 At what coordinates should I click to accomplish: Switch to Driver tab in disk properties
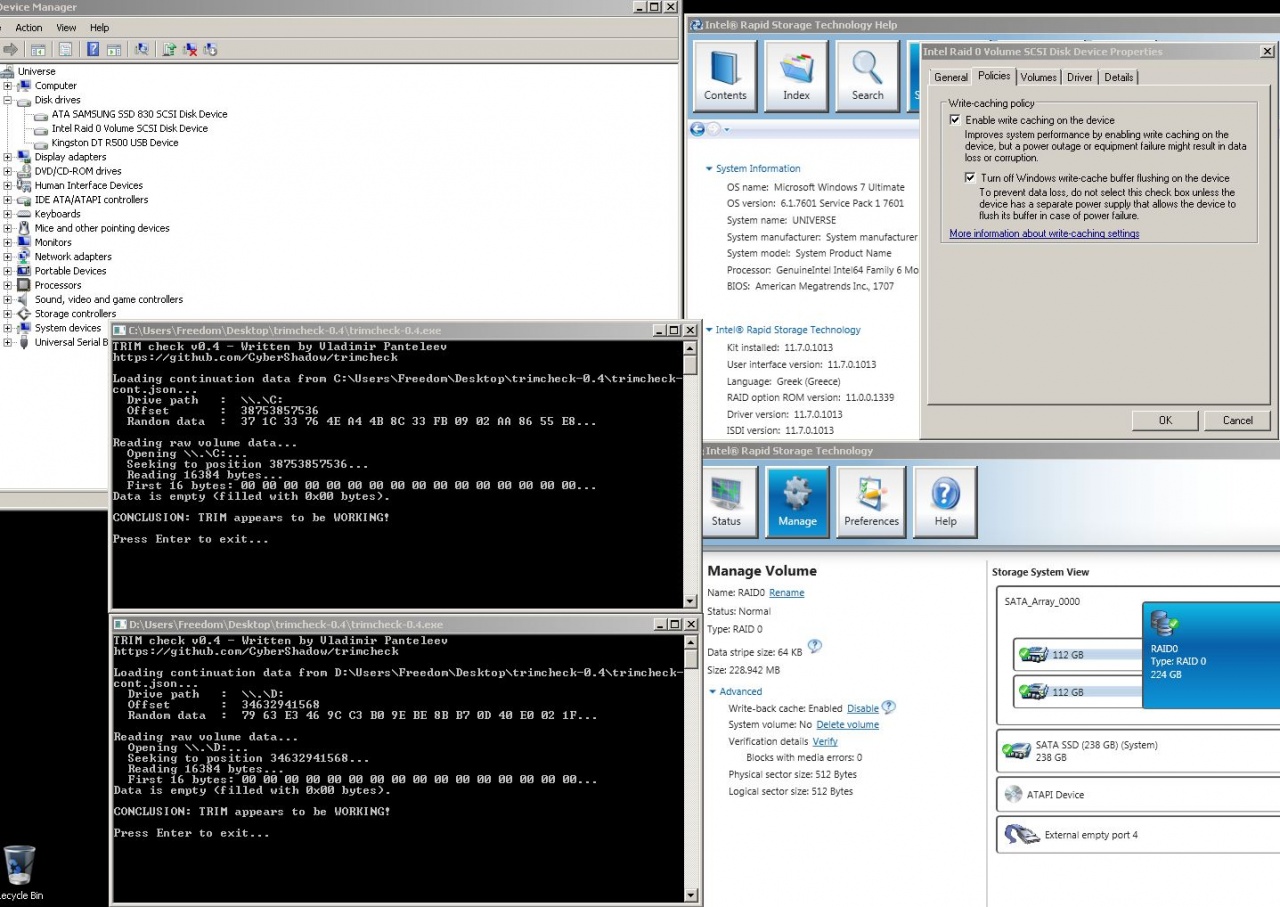click(1079, 77)
